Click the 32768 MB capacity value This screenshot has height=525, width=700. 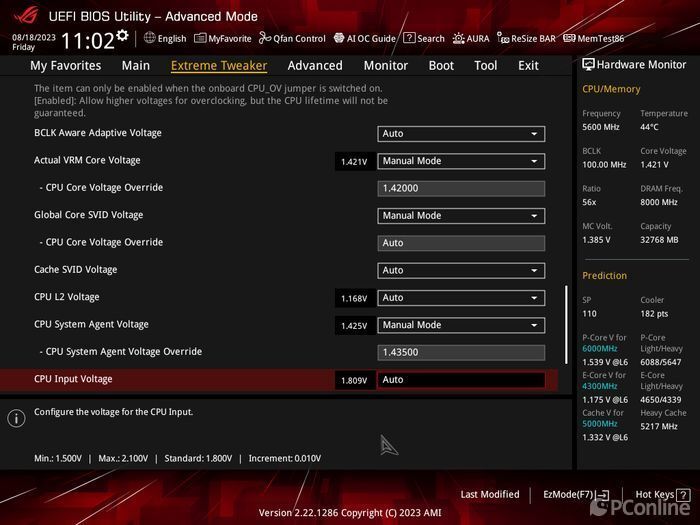tap(659, 240)
